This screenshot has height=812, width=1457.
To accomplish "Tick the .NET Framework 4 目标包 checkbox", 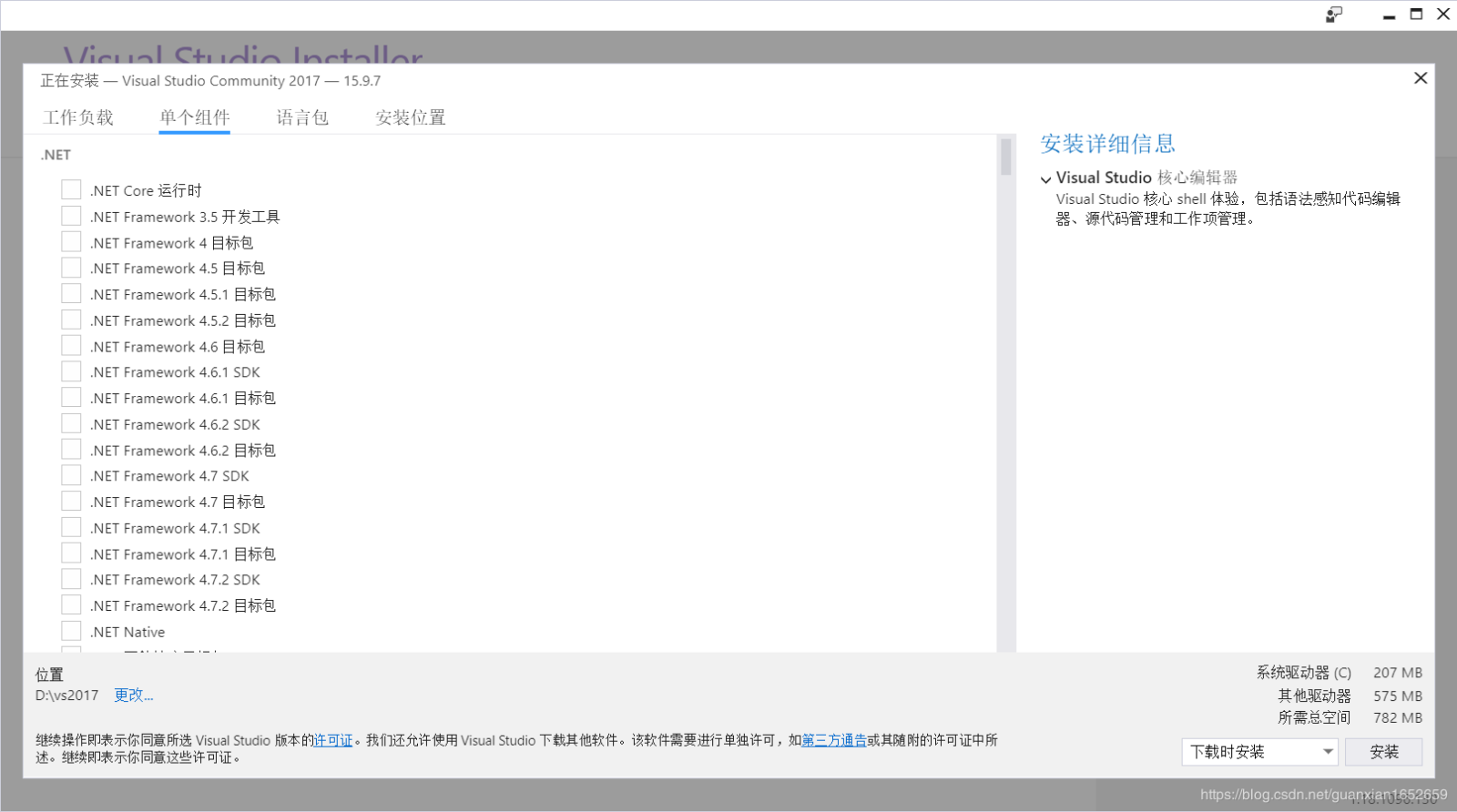I will 71,241.
